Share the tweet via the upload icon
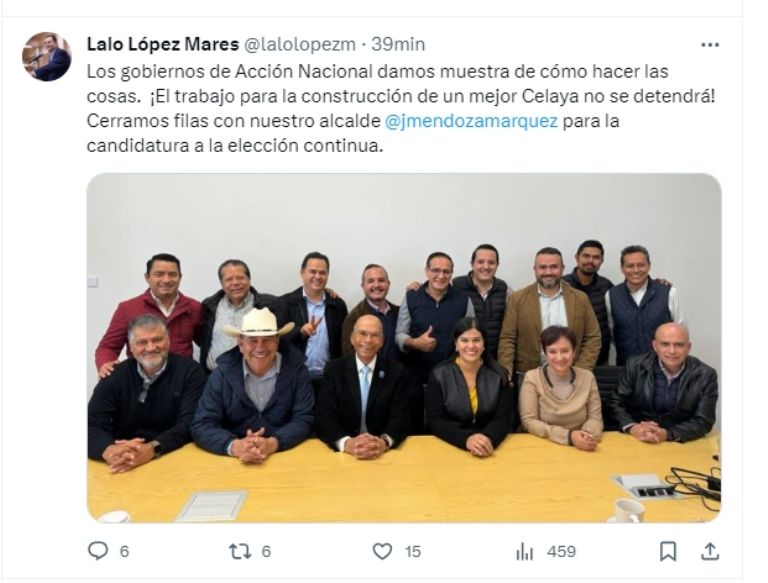768x583 pixels. coord(710,551)
